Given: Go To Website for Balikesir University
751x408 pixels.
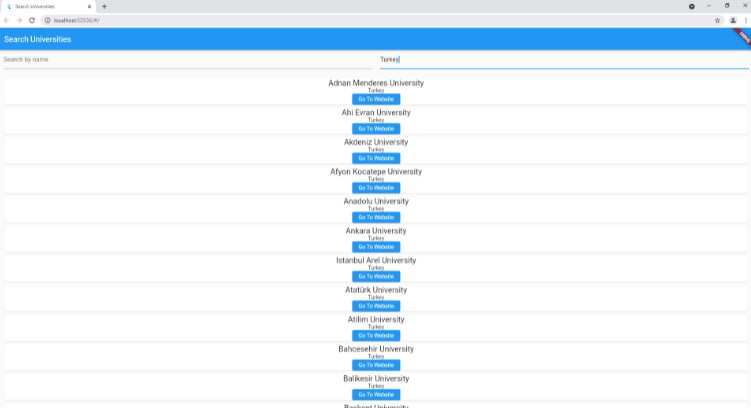Looking at the screenshot, I should [x=376, y=395].
